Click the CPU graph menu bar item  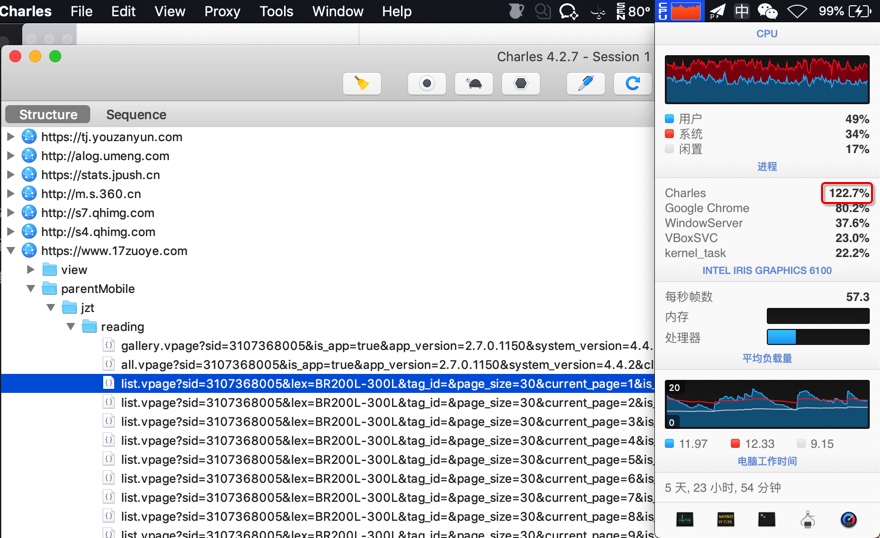tap(680, 11)
